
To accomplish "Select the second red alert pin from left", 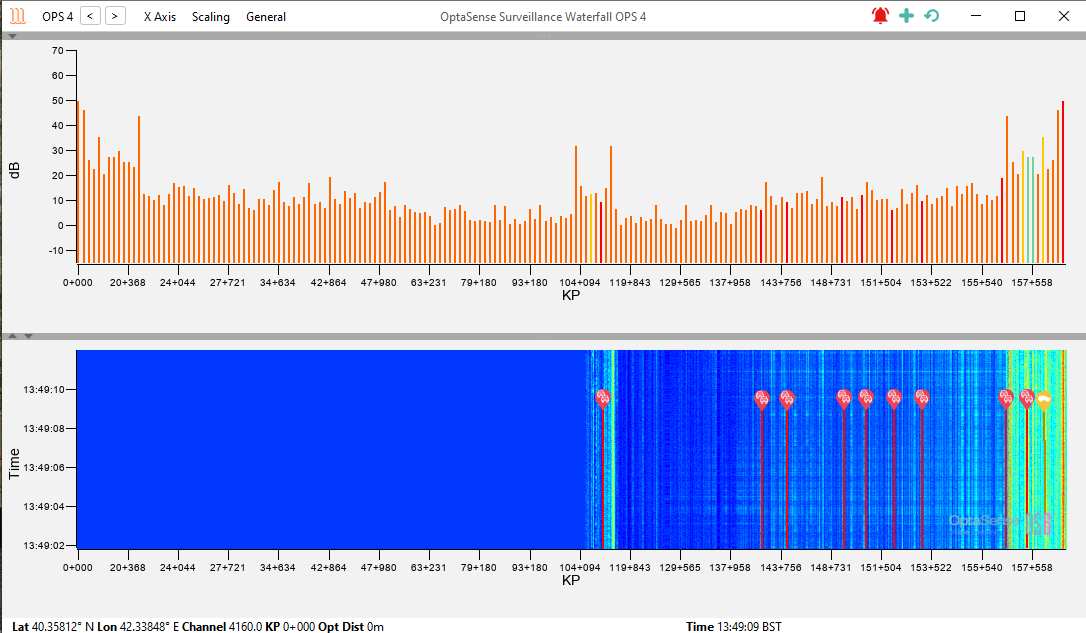I will coord(762,399).
